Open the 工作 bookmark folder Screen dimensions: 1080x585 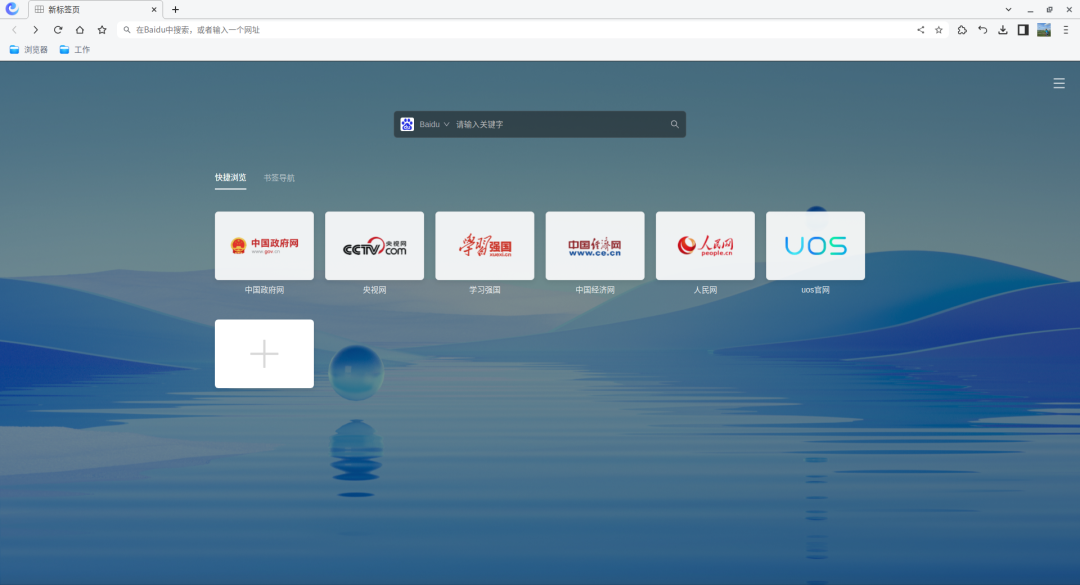[x=74, y=50]
